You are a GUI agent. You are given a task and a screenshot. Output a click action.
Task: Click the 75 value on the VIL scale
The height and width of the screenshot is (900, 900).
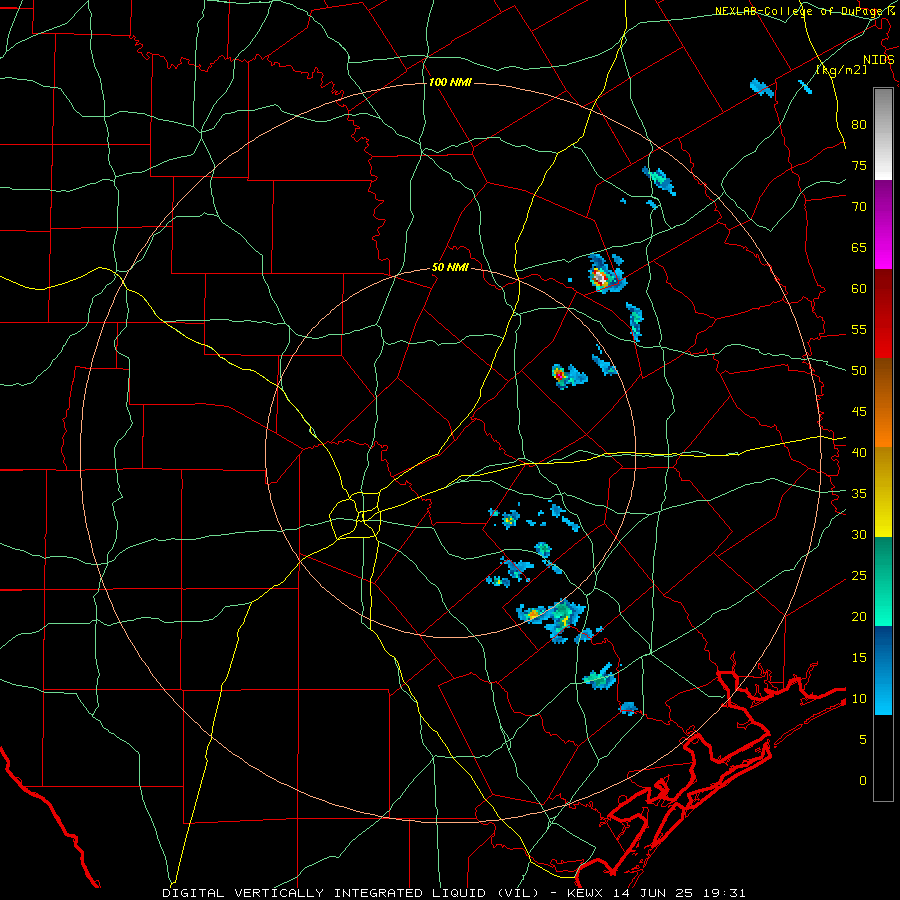(859, 166)
